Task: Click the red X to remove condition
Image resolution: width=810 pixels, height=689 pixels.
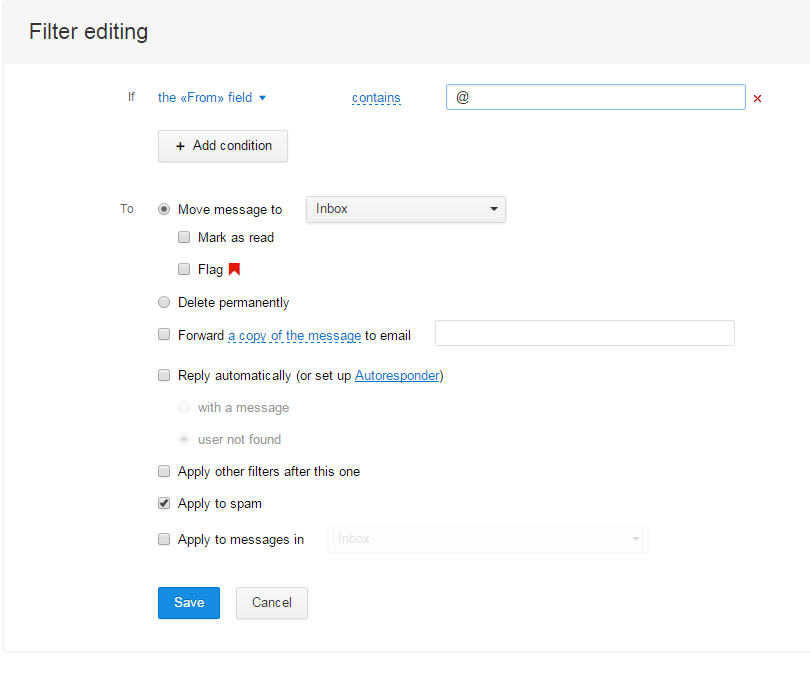Action: tap(757, 98)
